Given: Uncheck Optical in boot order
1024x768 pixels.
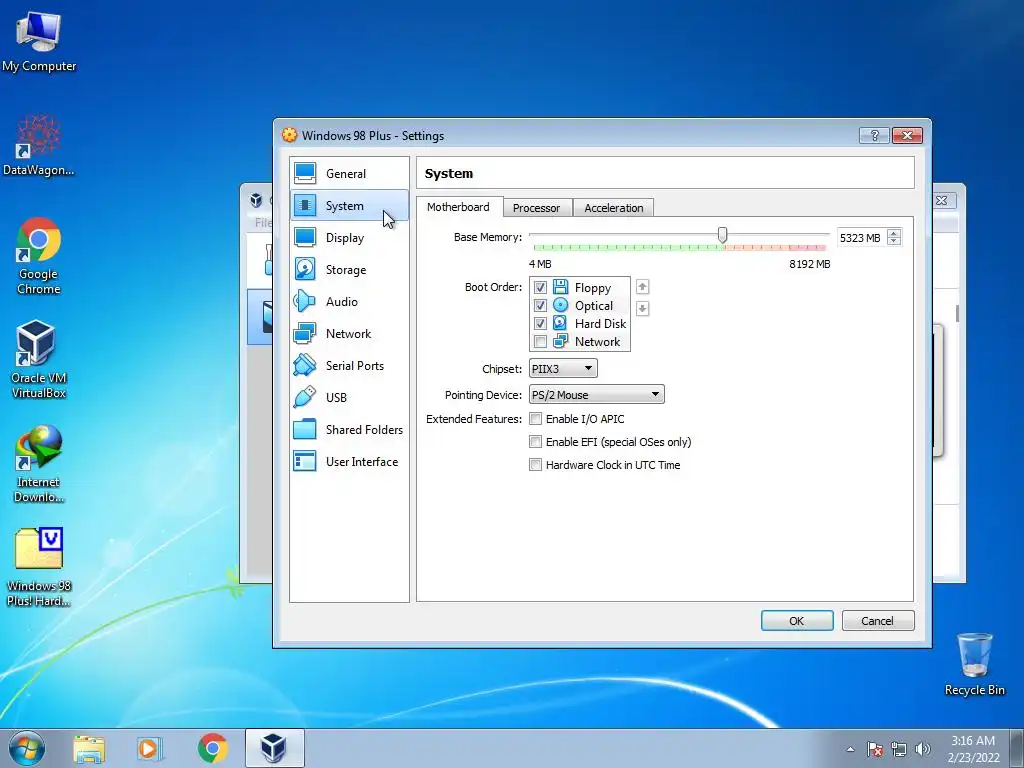Looking at the screenshot, I should tap(540, 306).
